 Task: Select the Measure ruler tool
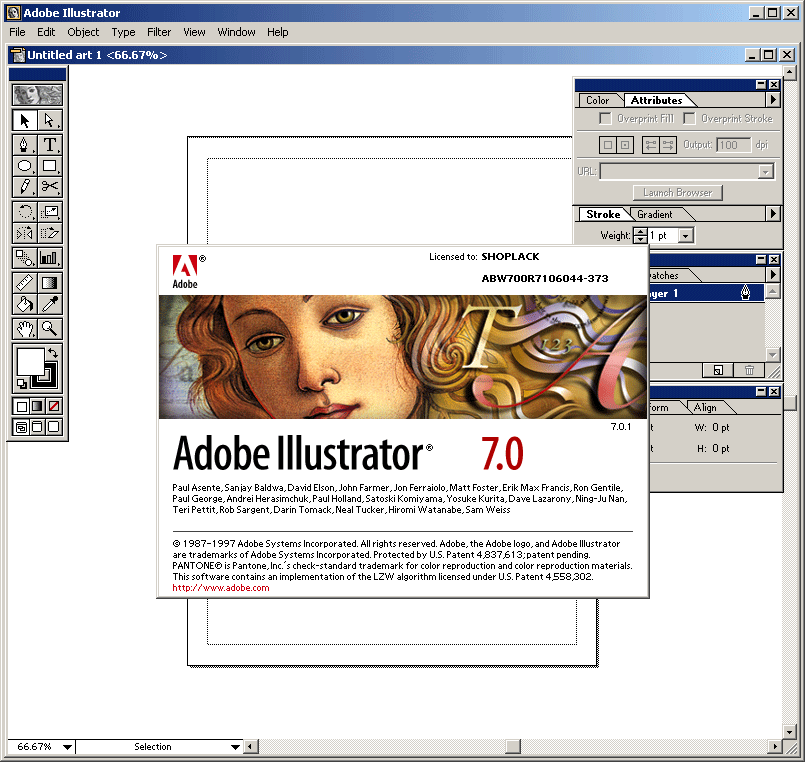click(x=24, y=282)
